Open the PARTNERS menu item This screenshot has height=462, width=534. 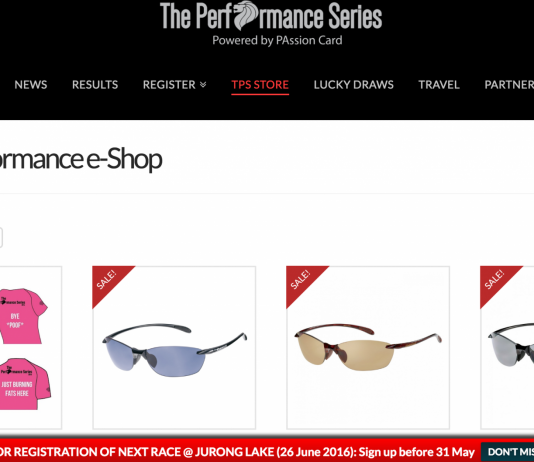[509, 84]
